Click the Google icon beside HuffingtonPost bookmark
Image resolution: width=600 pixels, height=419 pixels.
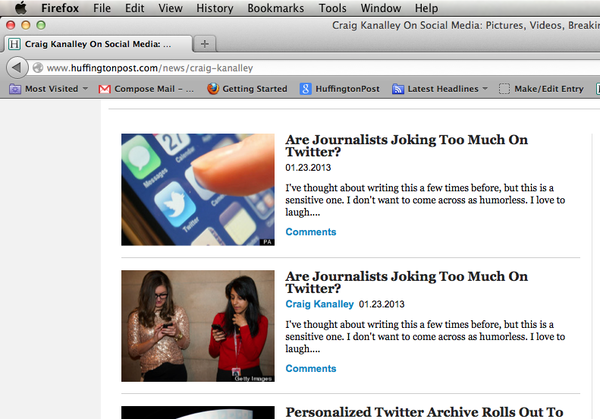(x=305, y=89)
